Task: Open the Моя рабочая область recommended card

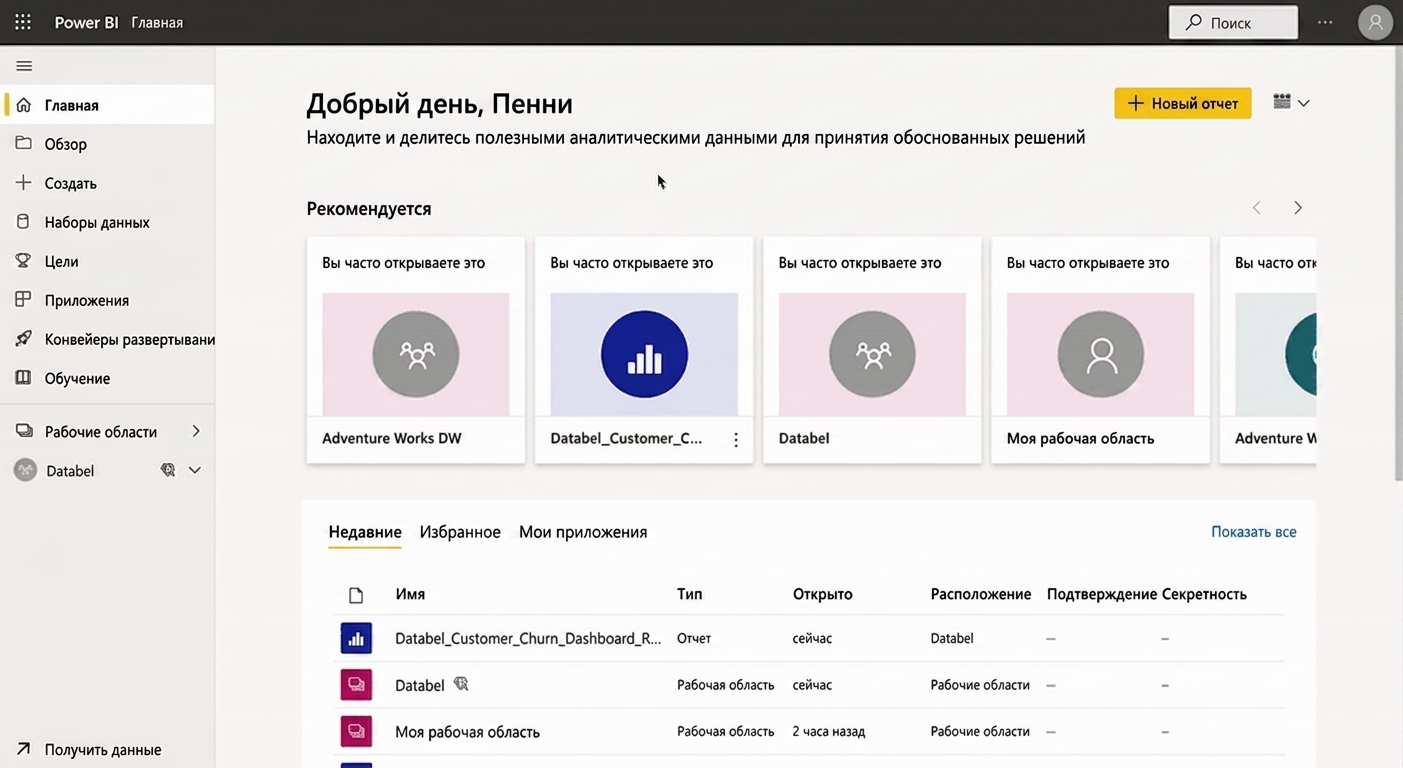Action: [1100, 350]
